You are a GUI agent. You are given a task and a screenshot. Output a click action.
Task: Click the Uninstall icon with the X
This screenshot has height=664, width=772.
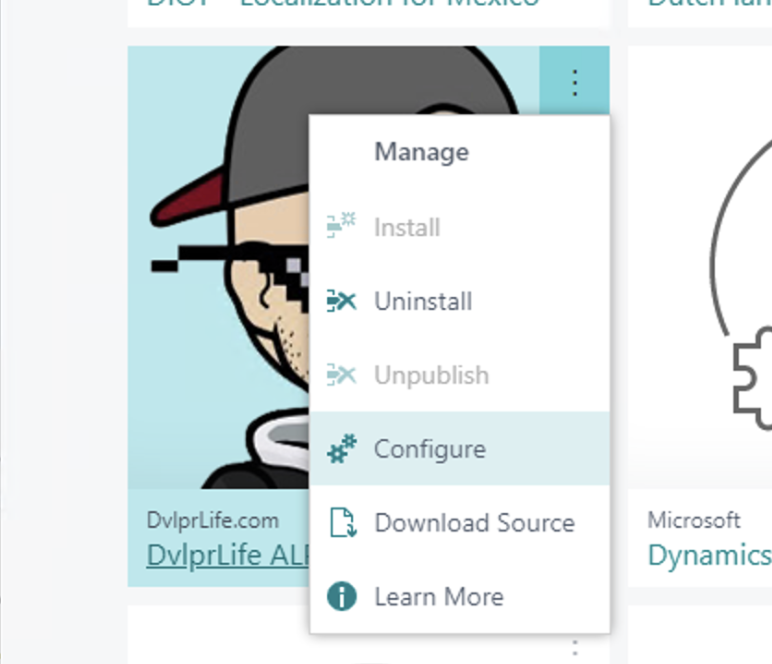342,301
